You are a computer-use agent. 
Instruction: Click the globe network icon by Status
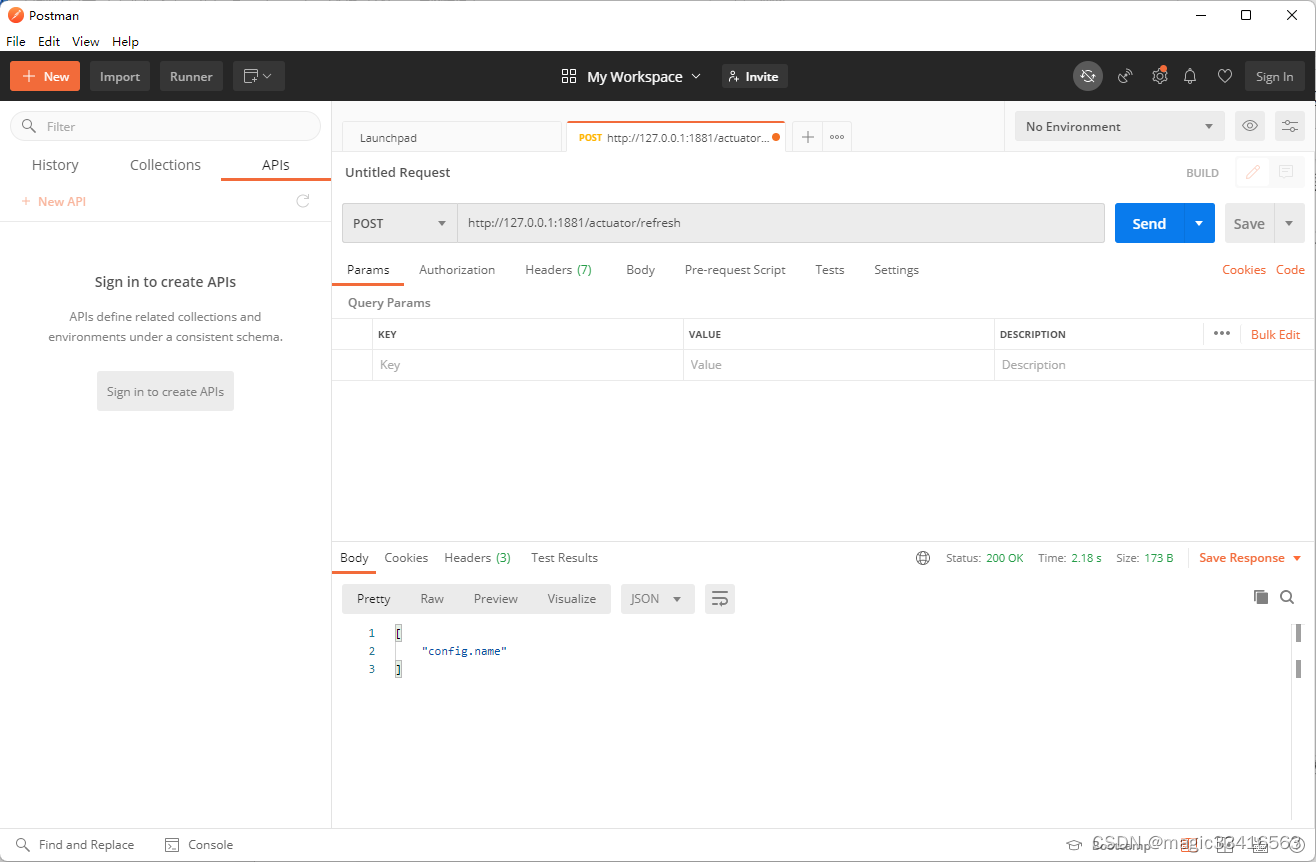click(923, 558)
